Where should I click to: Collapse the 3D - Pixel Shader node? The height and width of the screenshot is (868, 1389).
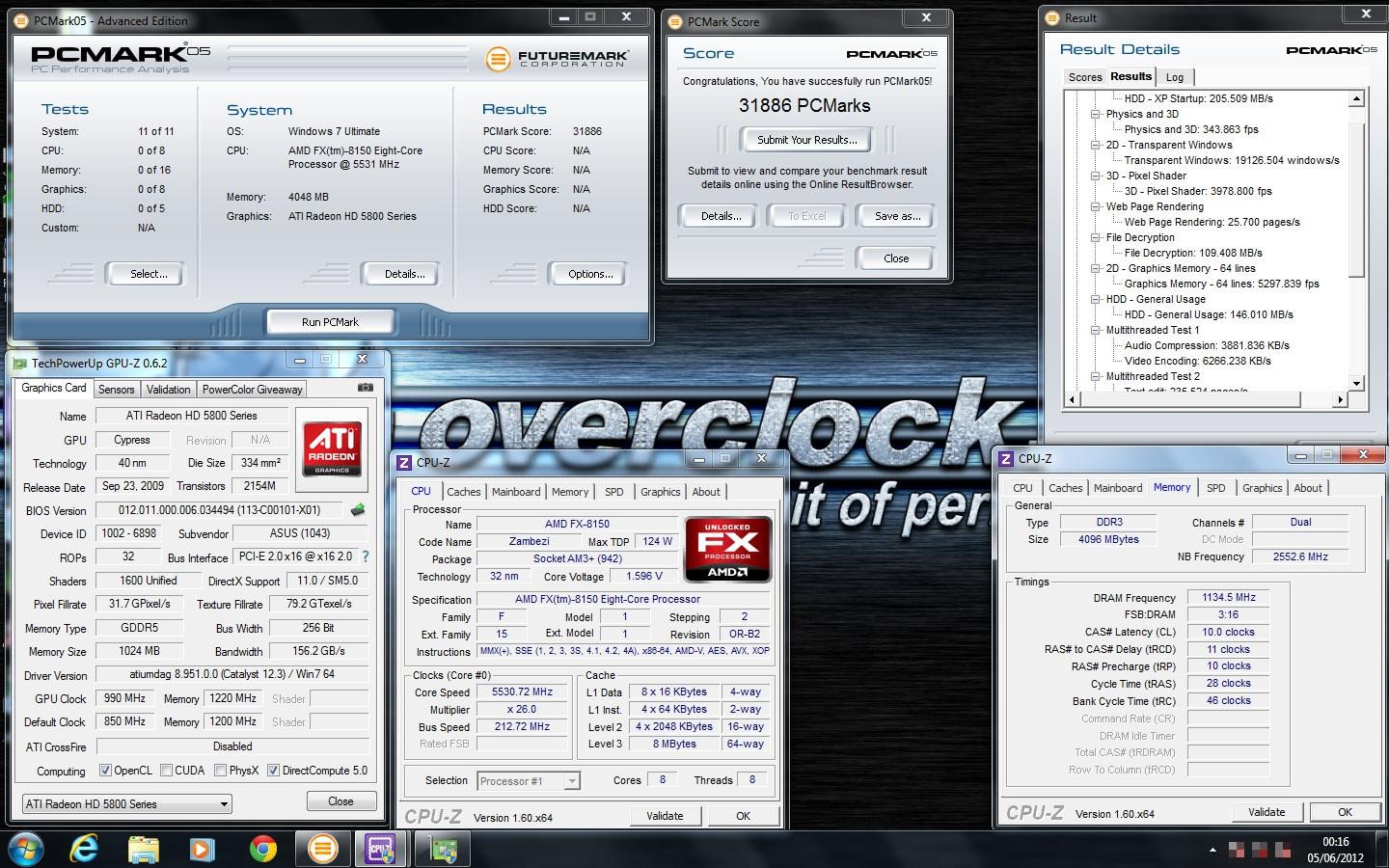[x=1096, y=176]
